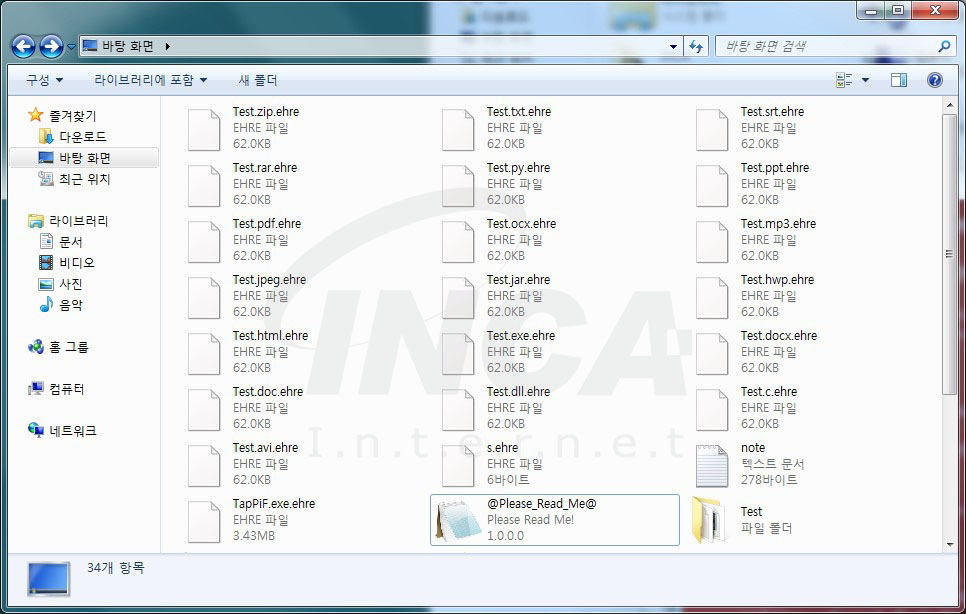Viewport: 966px width, 614px height.
Task: Open the 구성 menu
Action: pos(44,80)
